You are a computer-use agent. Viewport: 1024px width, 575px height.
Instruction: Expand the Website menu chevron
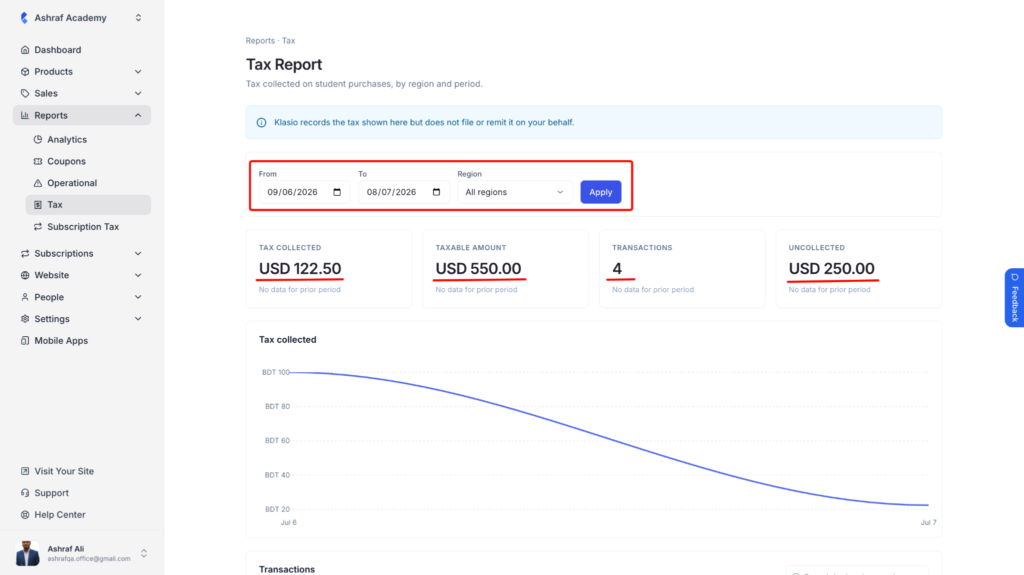[138, 275]
